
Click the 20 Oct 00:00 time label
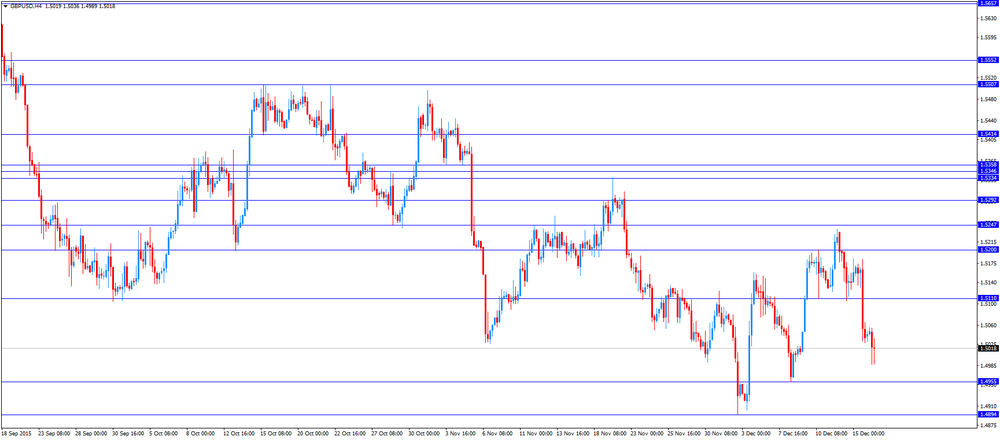tap(312, 432)
